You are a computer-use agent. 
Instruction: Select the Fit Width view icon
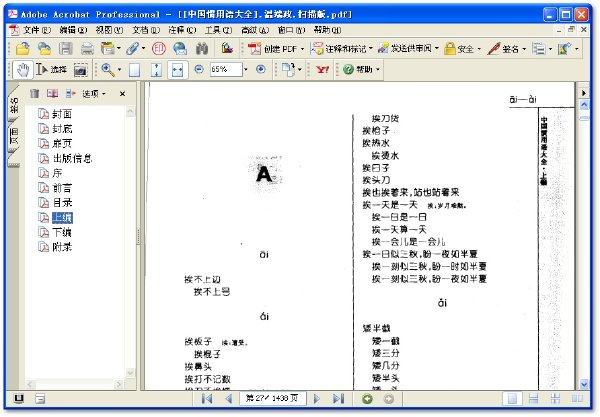[x=178, y=70]
